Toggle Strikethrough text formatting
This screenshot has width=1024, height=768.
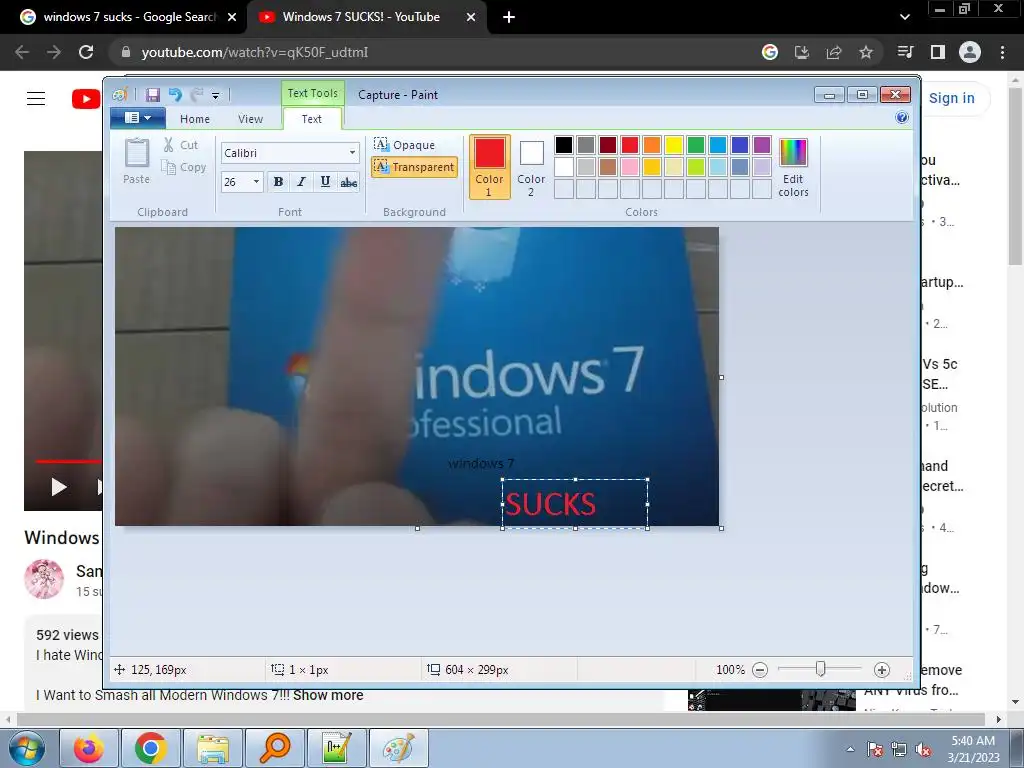click(x=349, y=182)
